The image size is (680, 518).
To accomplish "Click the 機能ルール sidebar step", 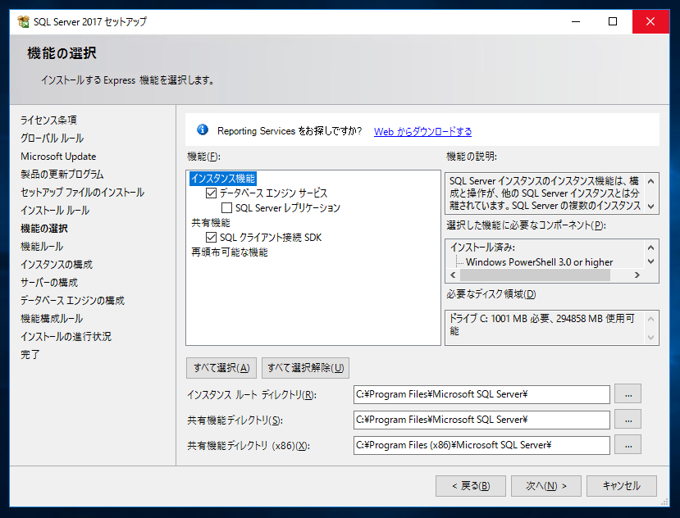I will 42,246.
